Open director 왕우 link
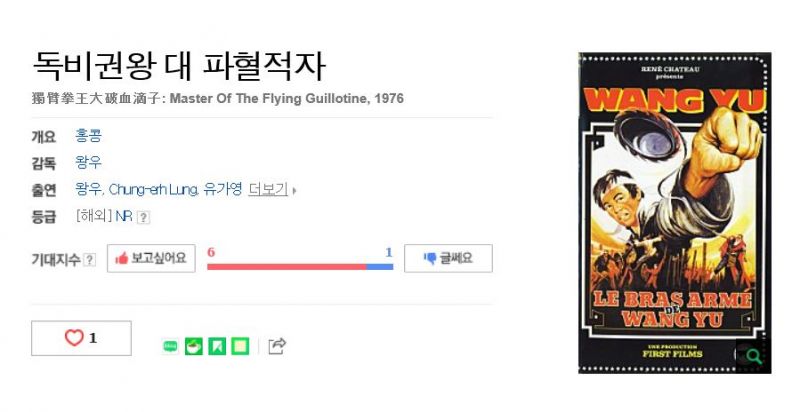This screenshot has height=412, width=800. point(88,163)
